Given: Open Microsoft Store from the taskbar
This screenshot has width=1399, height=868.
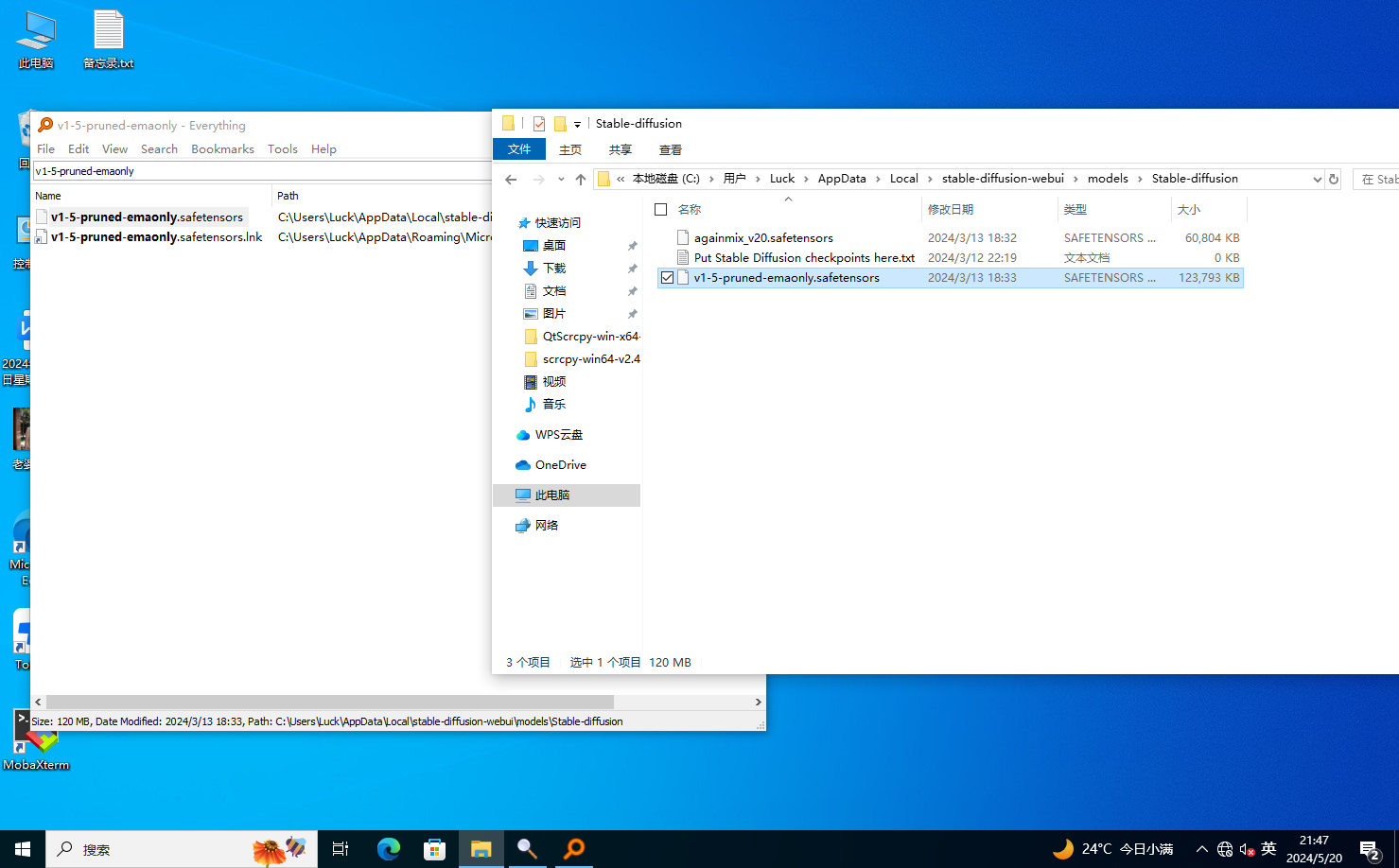Looking at the screenshot, I should click(434, 849).
